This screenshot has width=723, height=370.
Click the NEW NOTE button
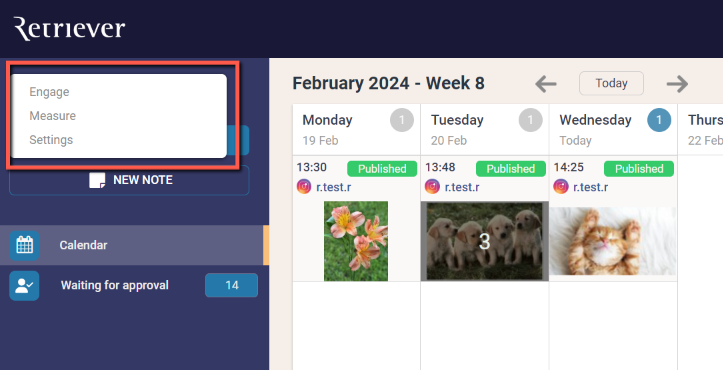coord(129,180)
